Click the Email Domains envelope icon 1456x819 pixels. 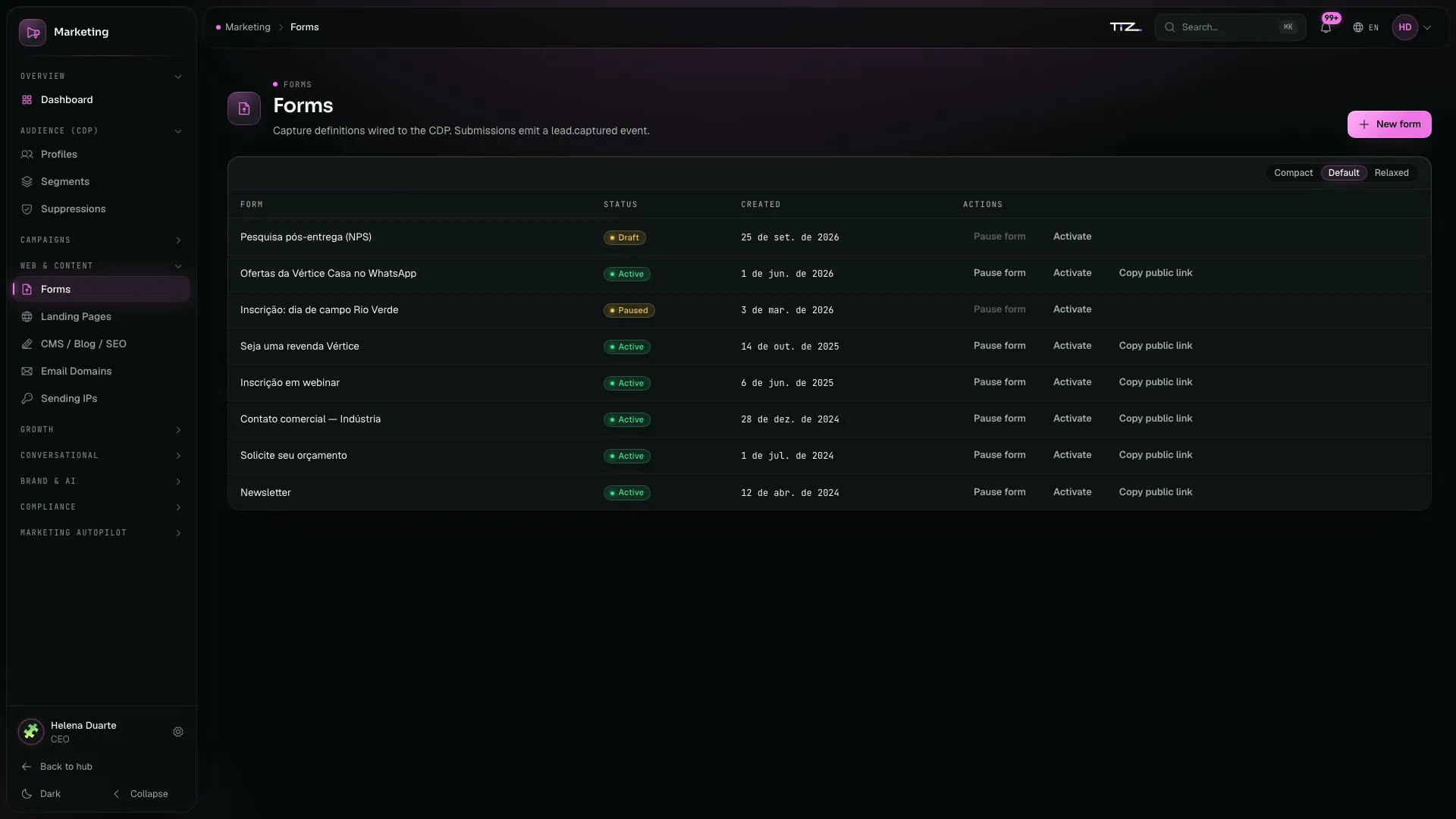pos(27,372)
